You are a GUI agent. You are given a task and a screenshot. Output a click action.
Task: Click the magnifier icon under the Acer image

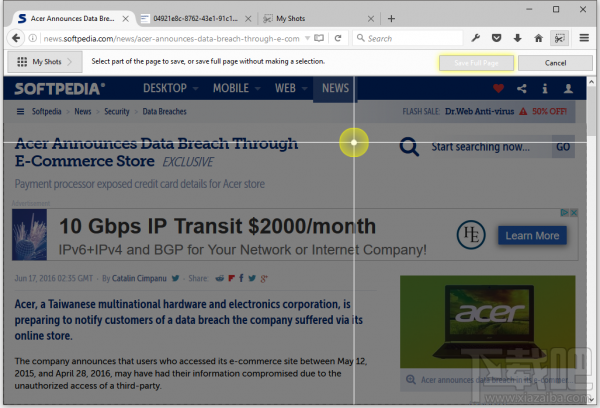411,380
